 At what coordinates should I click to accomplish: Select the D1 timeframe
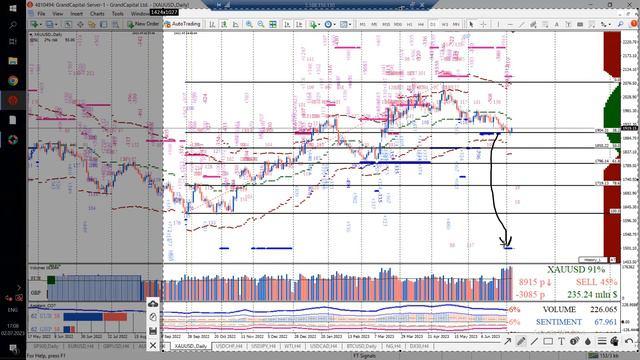433,24
